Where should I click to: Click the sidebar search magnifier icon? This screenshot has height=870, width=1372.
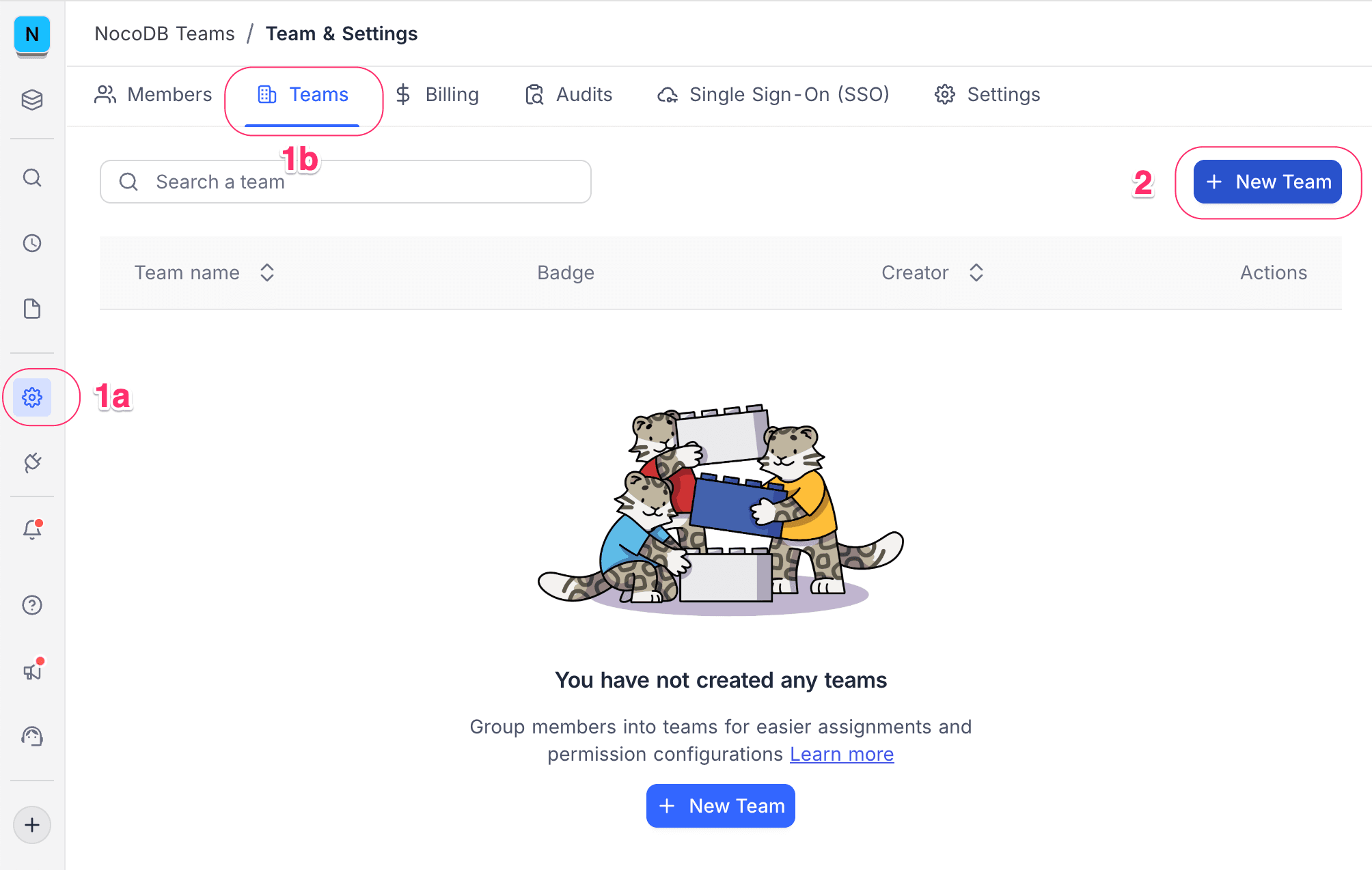(32, 178)
